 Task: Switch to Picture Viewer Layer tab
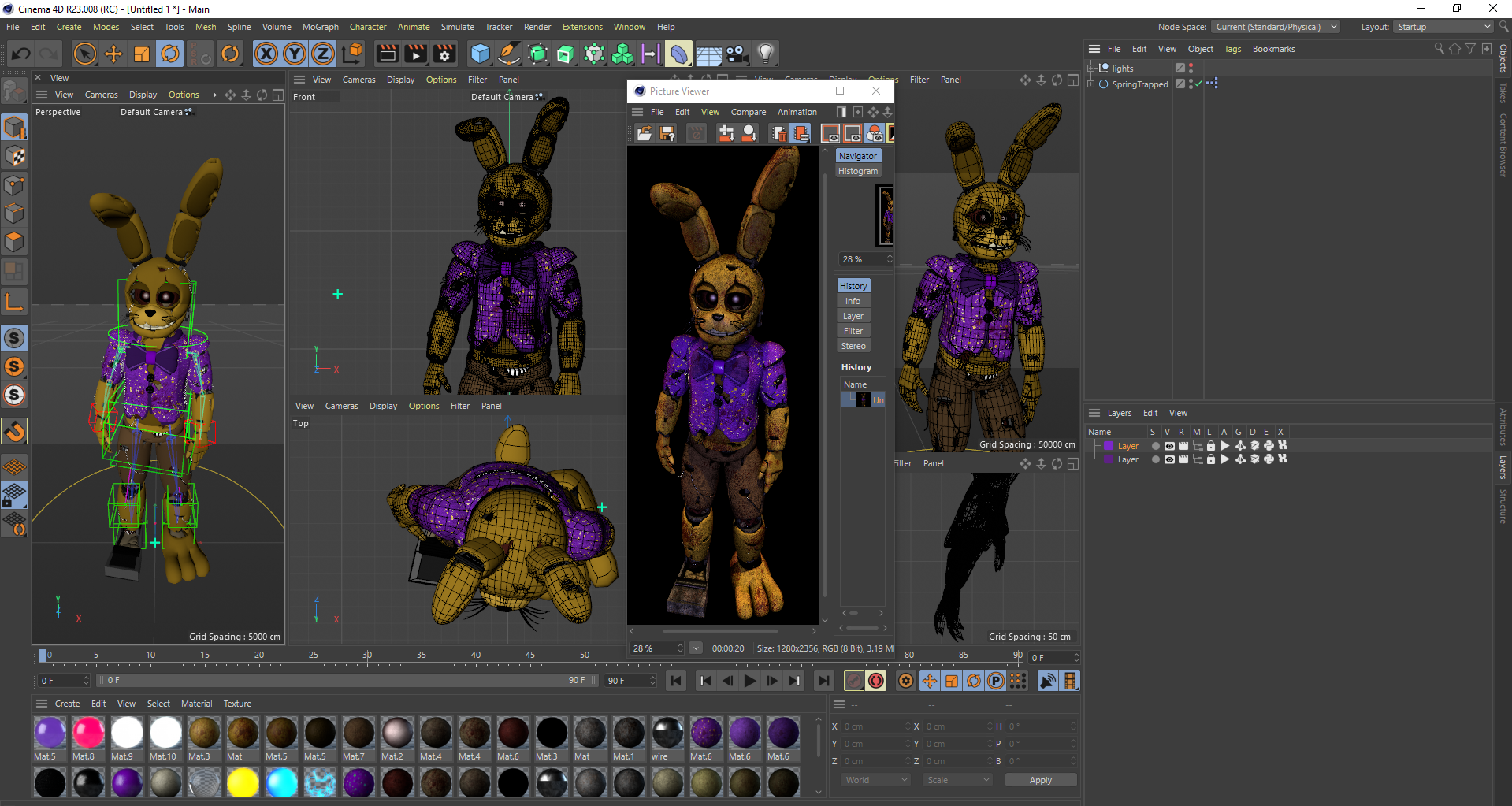click(853, 316)
